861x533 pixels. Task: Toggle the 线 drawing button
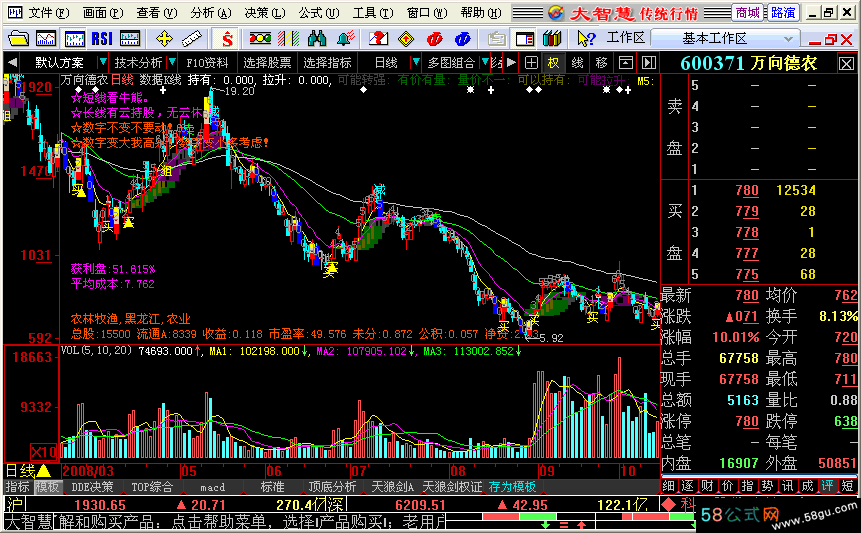(x=577, y=63)
